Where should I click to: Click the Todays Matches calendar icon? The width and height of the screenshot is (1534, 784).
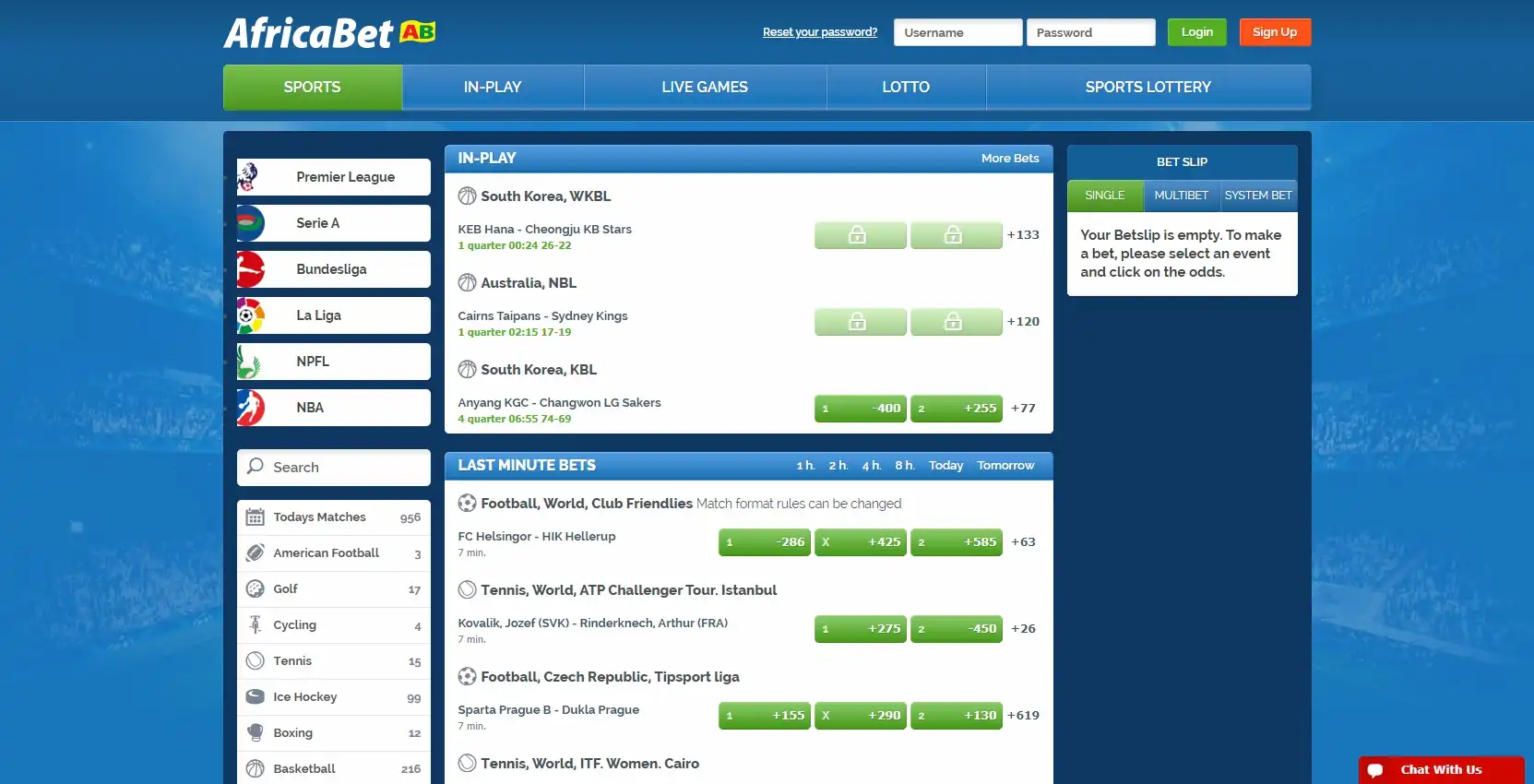pyautogui.click(x=256, y=517)
